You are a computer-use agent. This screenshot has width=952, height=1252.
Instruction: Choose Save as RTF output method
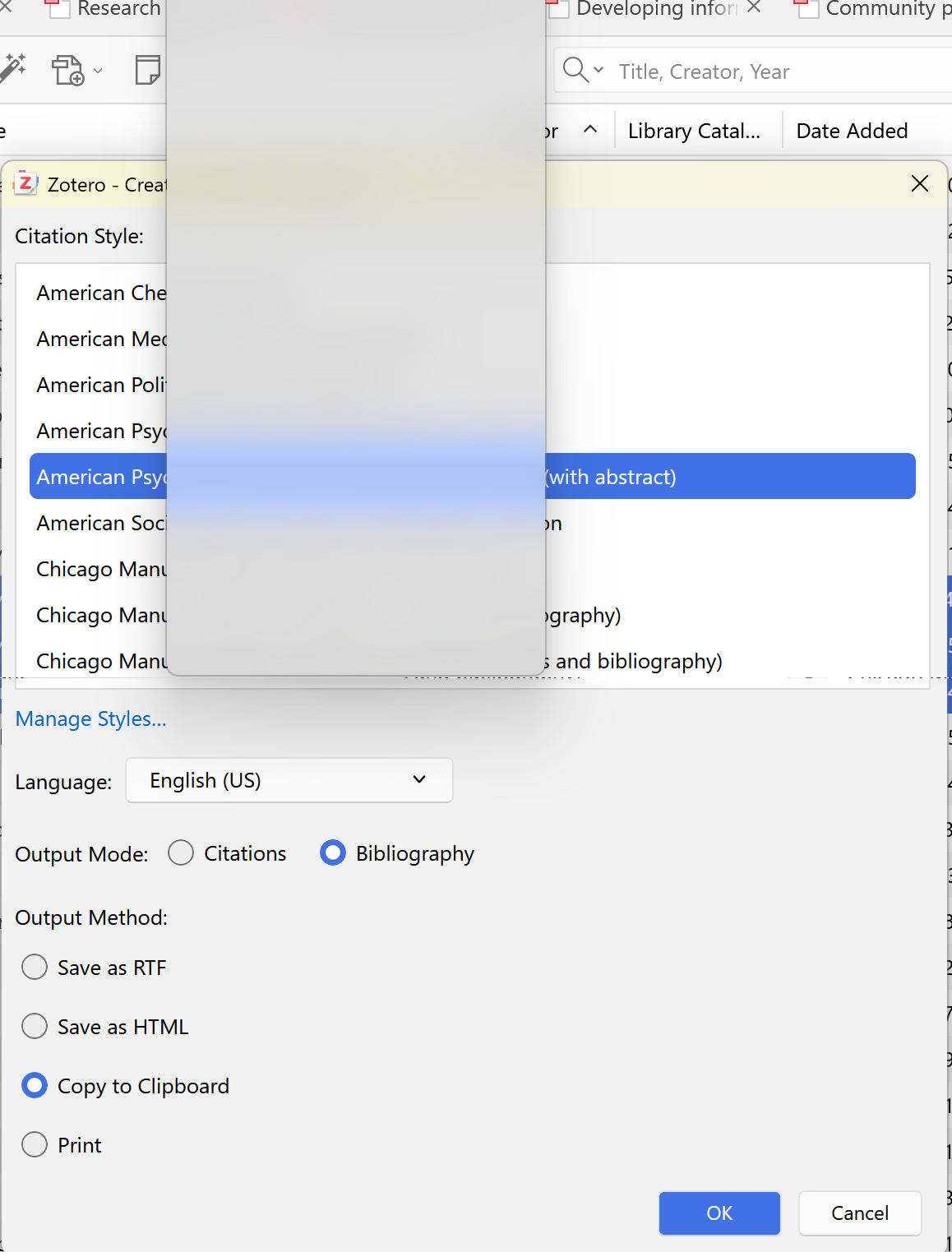35,968
